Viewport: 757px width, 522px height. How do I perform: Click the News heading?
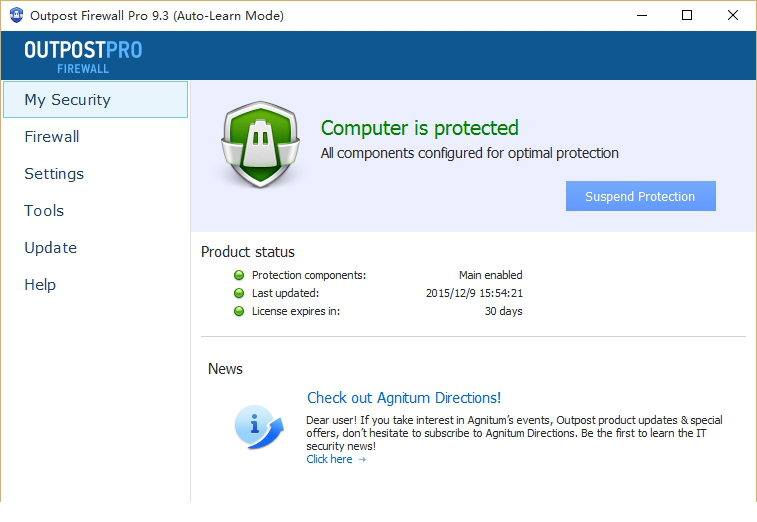pyautogui.click(x=225, y=369)
